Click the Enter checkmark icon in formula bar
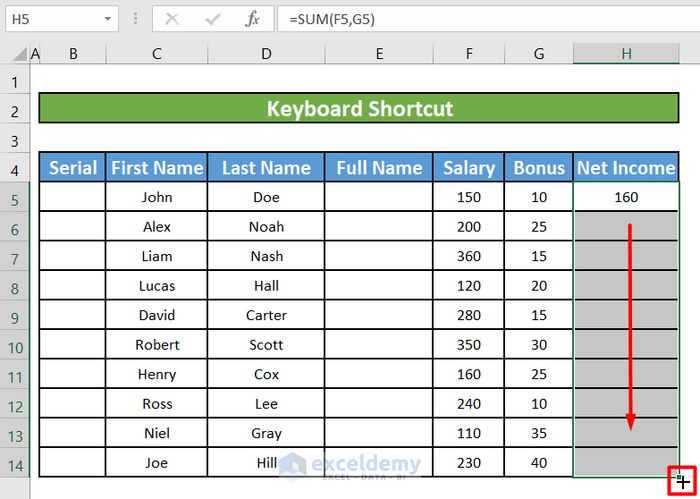Screen dimensions: 700x499 [x=213, y=19]
